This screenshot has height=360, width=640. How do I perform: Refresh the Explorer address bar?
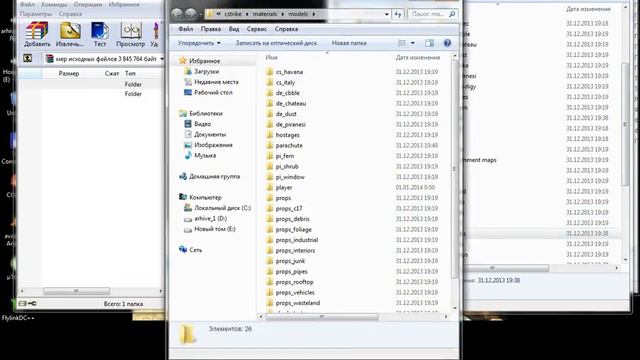(398, 14)
